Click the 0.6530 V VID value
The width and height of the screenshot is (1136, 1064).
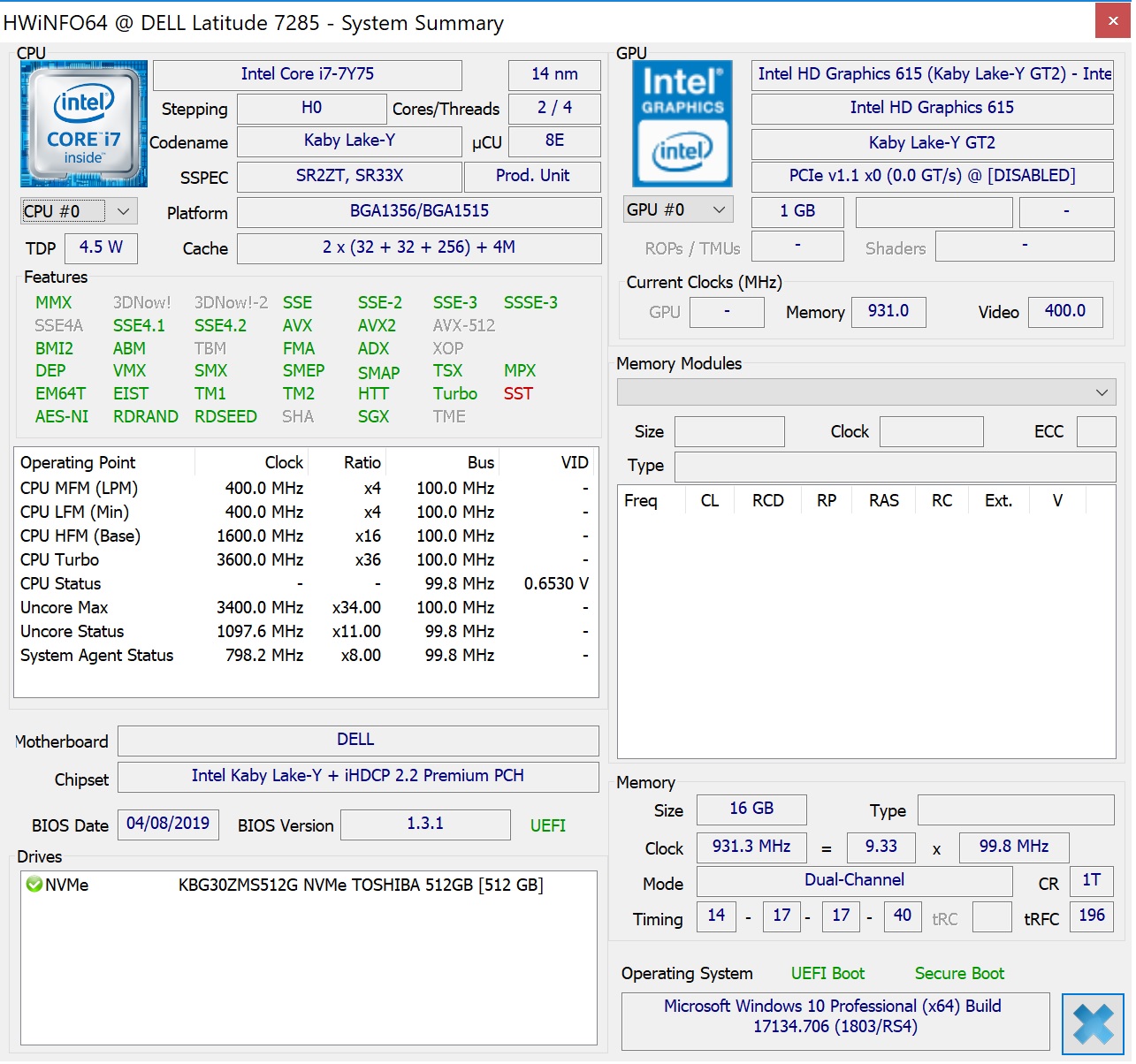coord(556,583)
